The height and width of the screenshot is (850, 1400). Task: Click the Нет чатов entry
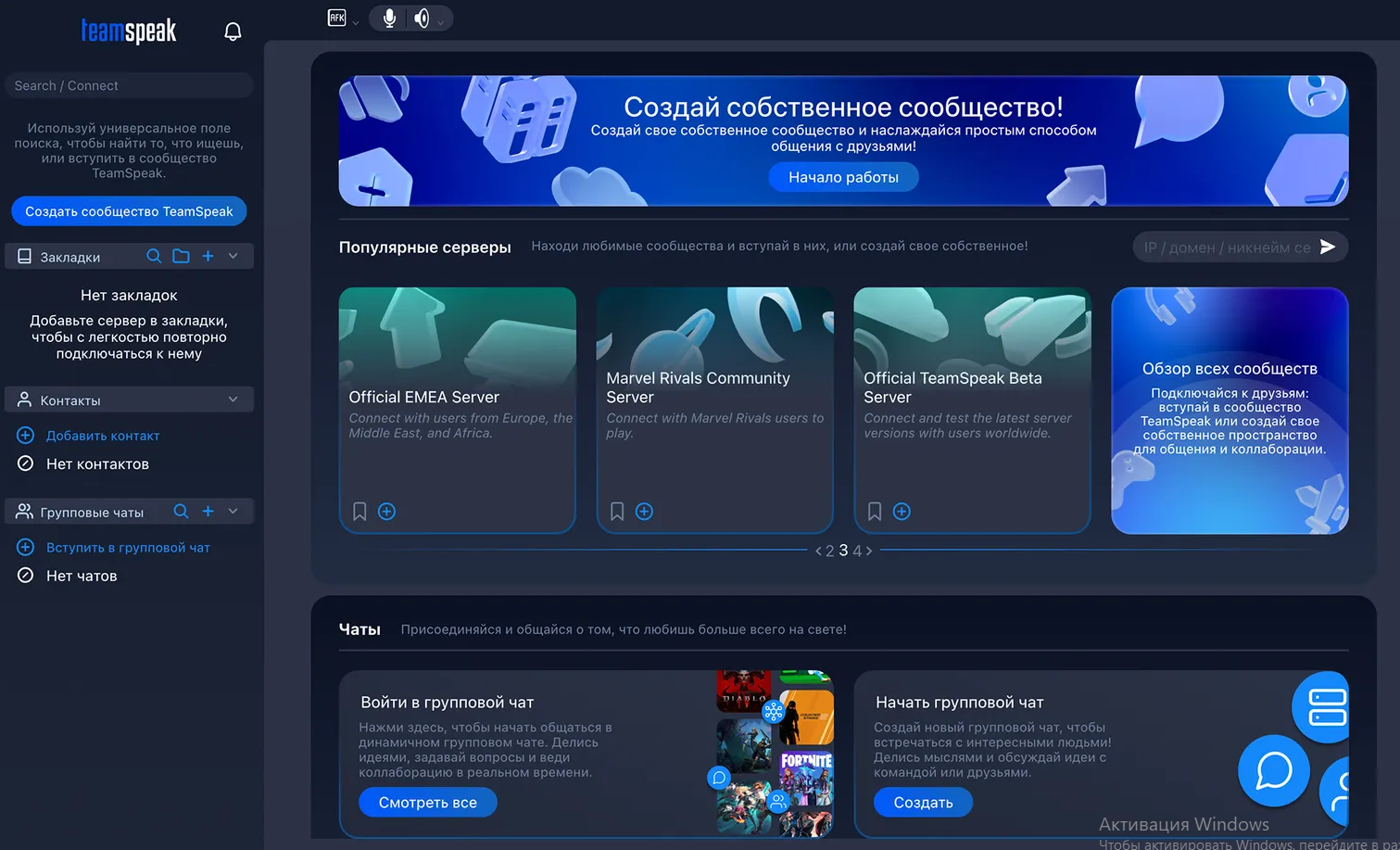[x=82, y=577]
